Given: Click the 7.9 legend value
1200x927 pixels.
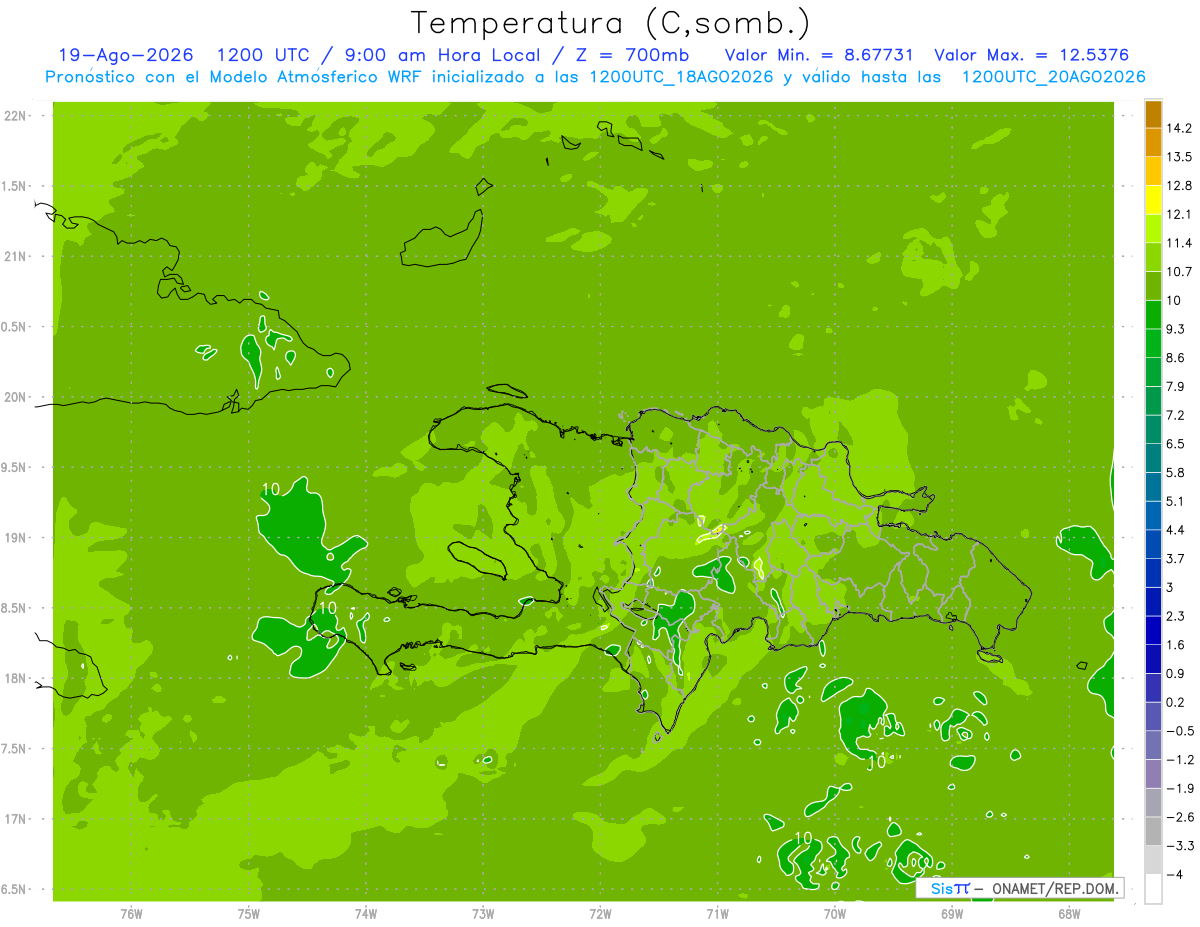Looking at the screenshot, I should point(1178,386).
